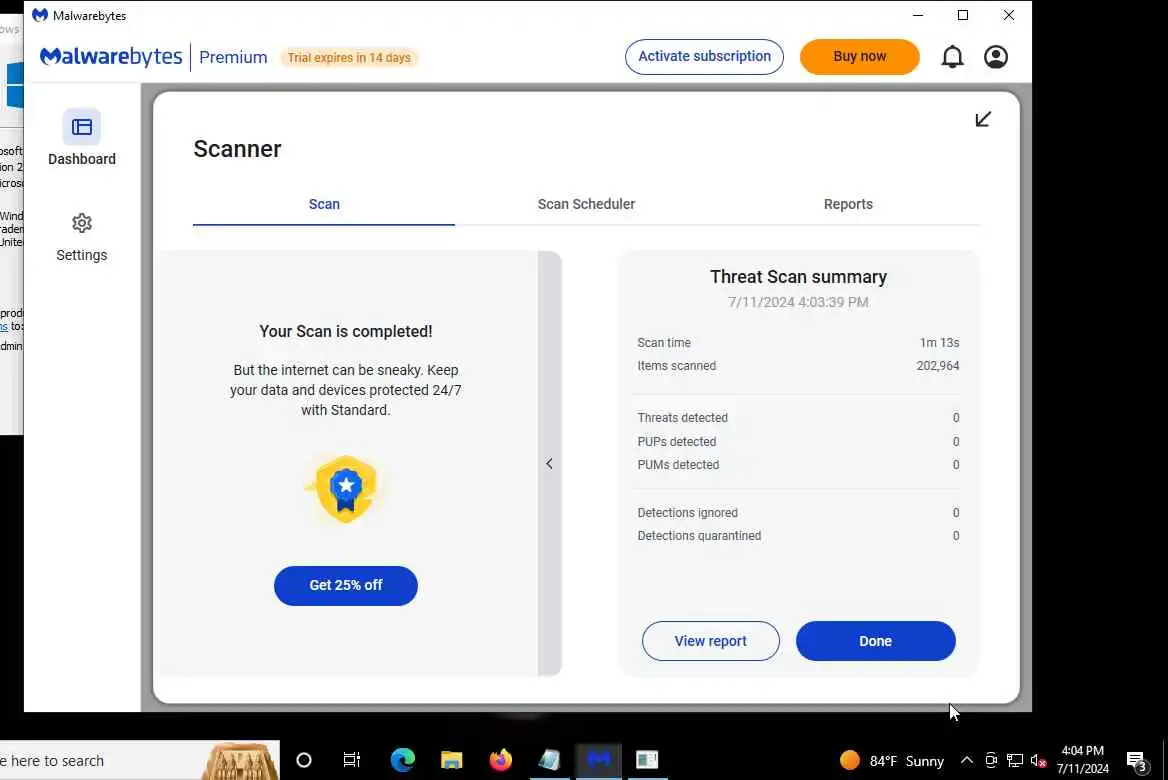Open the Action Center notification icon
Screen dimensions: 1168x780
(1137, 761)
